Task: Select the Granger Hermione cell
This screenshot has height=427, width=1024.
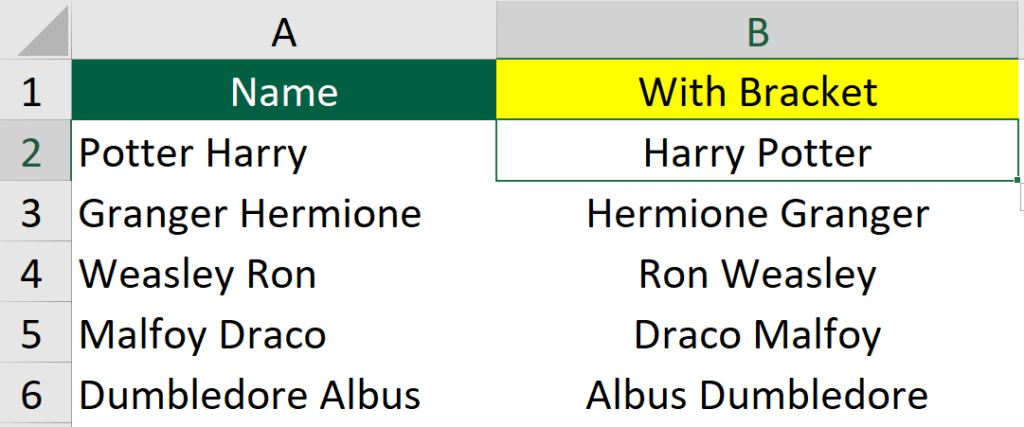Action: pyautogui.click(x=283, y=211)
